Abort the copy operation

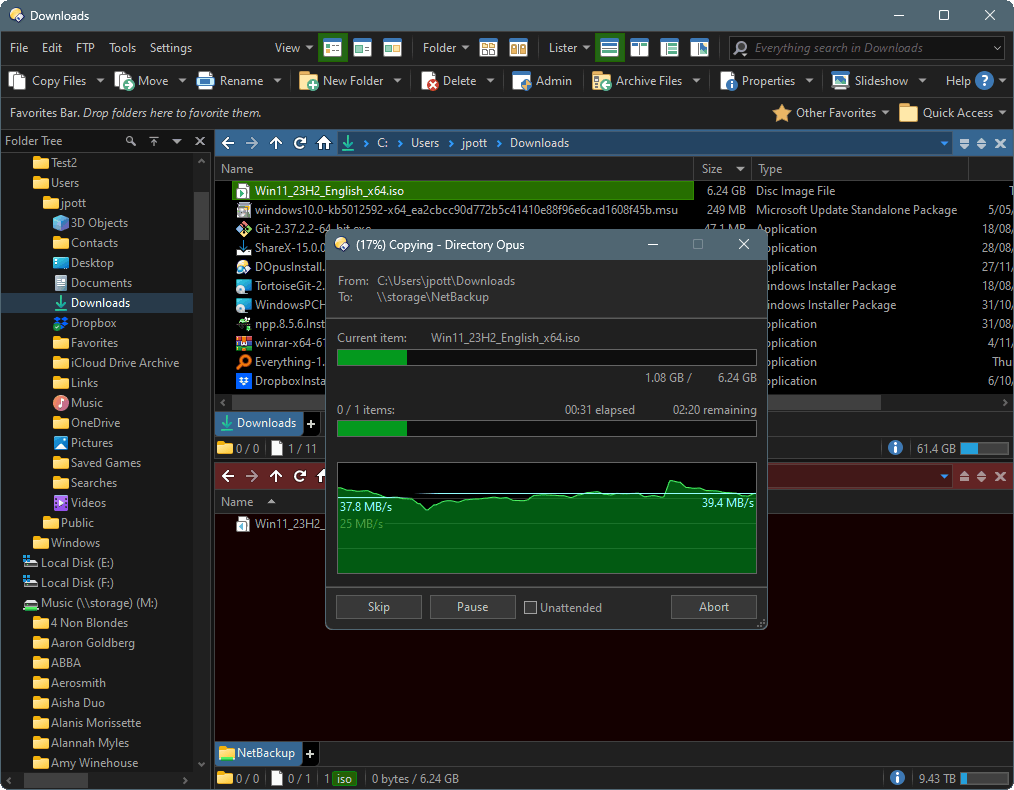713,607
